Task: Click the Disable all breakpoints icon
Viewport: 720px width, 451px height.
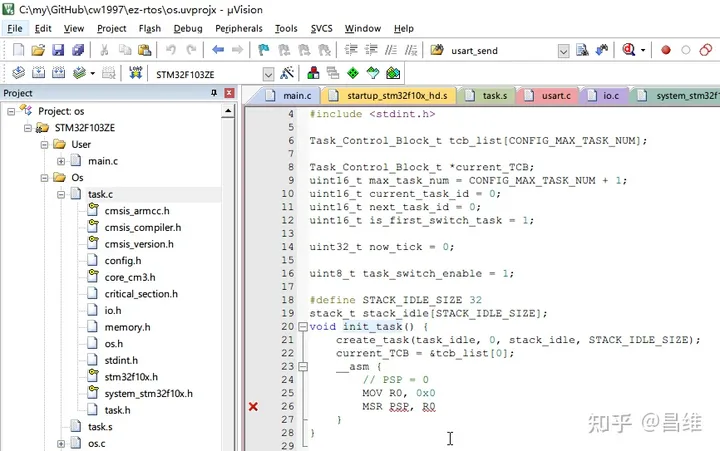Action: [706, 50]
